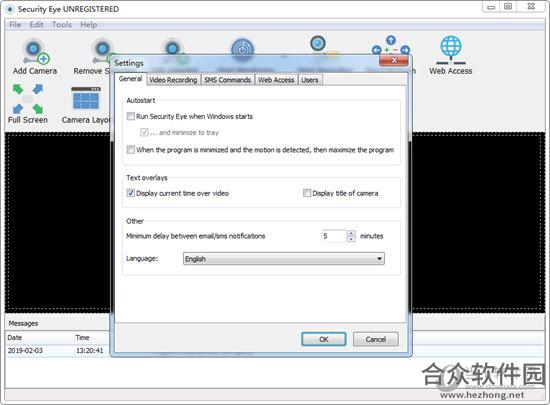Minimize the Security Eye main window
This screenshot has height=405, width=550.
[491, 7]
